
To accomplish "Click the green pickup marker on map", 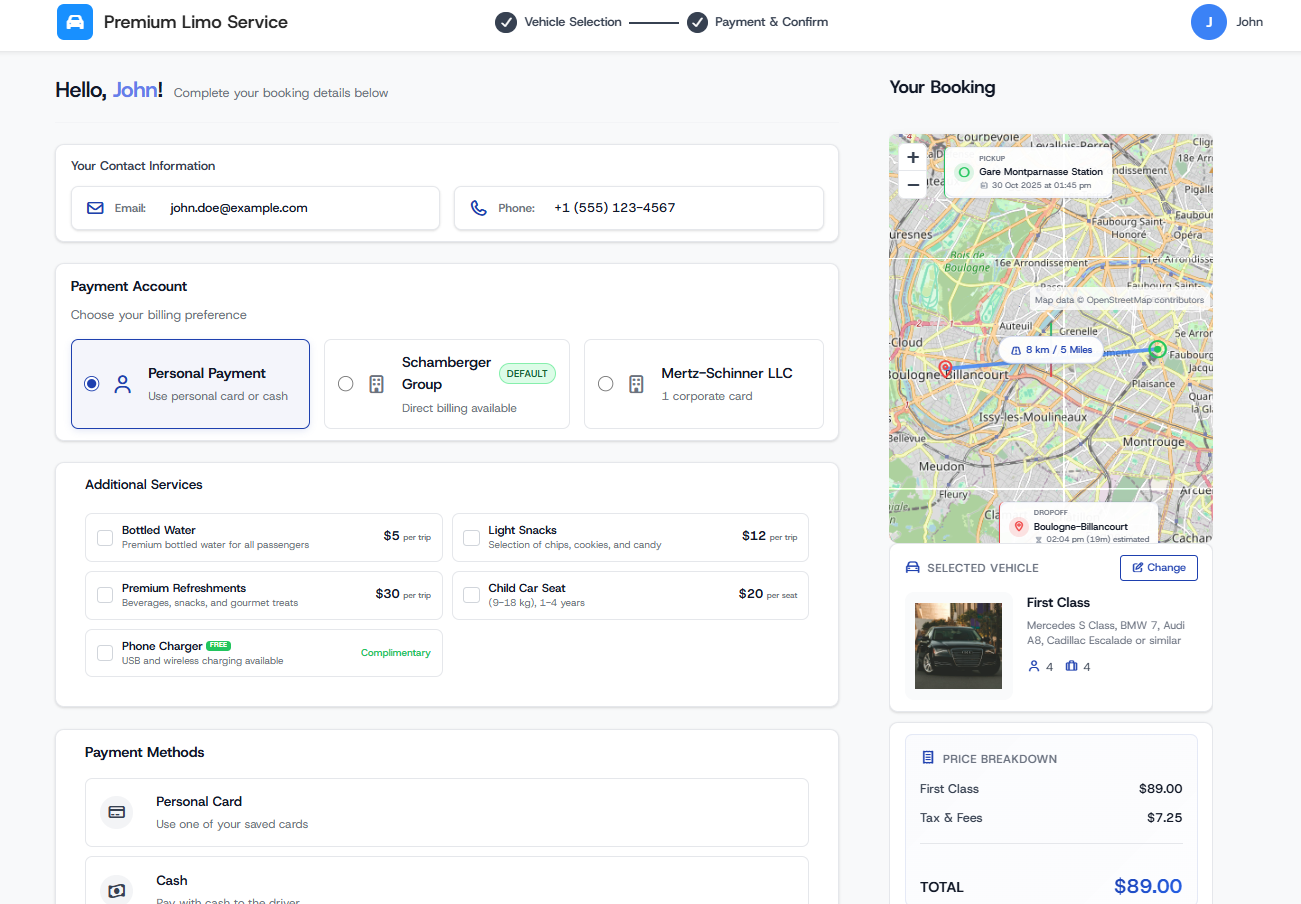I will click(1157, 349).
